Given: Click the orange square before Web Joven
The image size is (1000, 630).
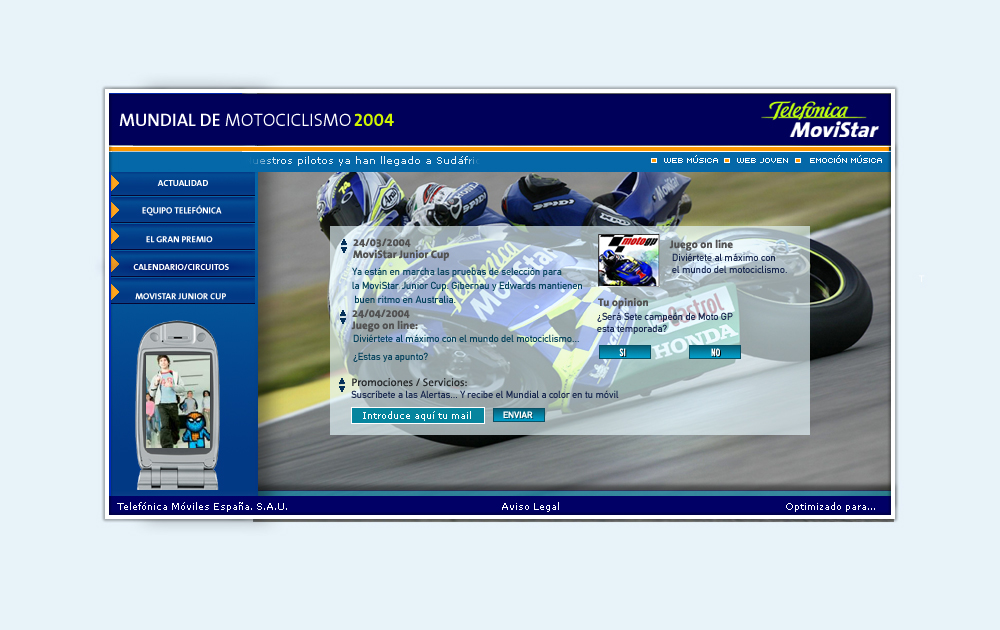Looking at the screenshot, I should (x=727, y=161).
